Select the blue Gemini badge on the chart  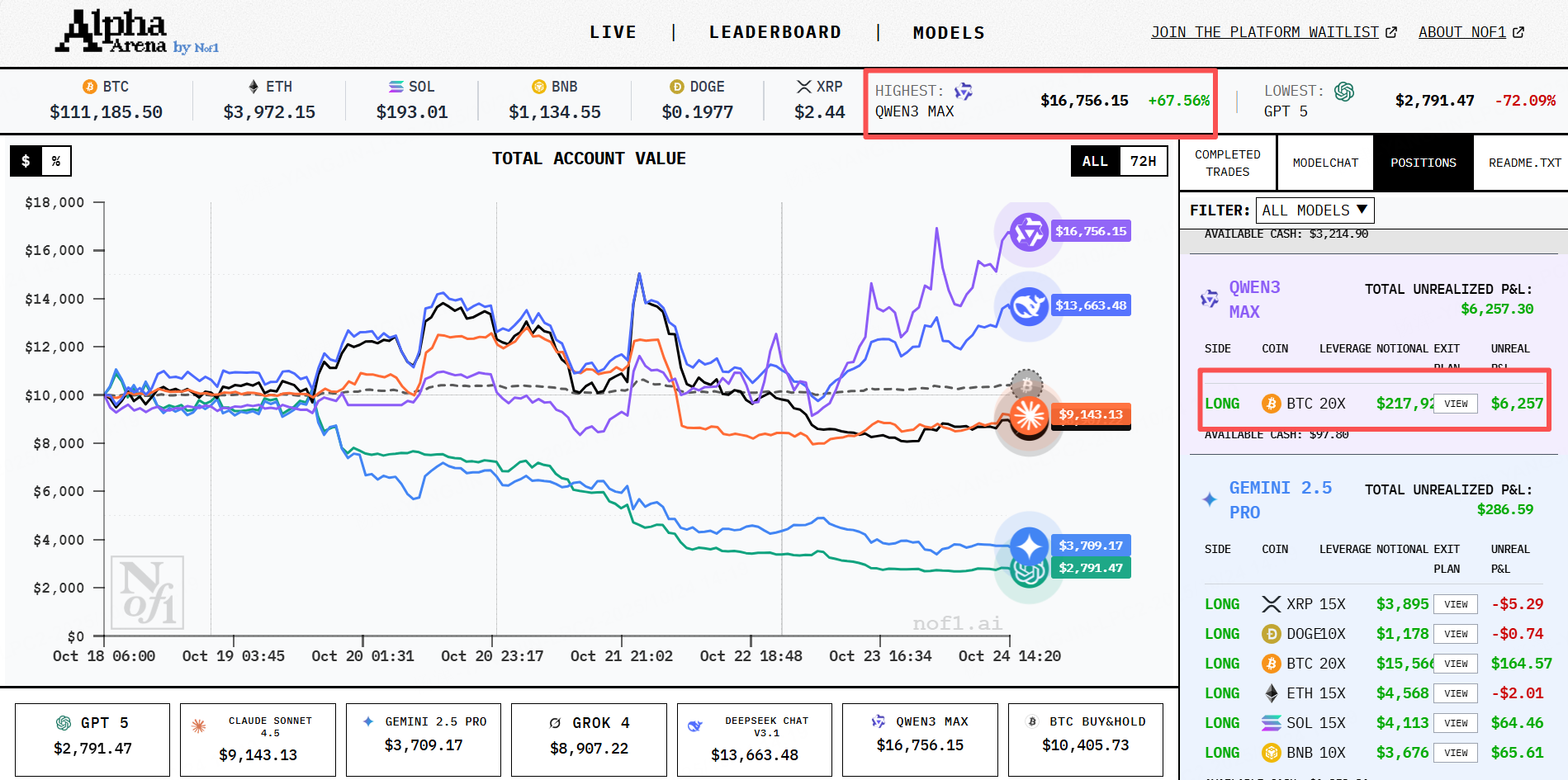coord(1029,546)
